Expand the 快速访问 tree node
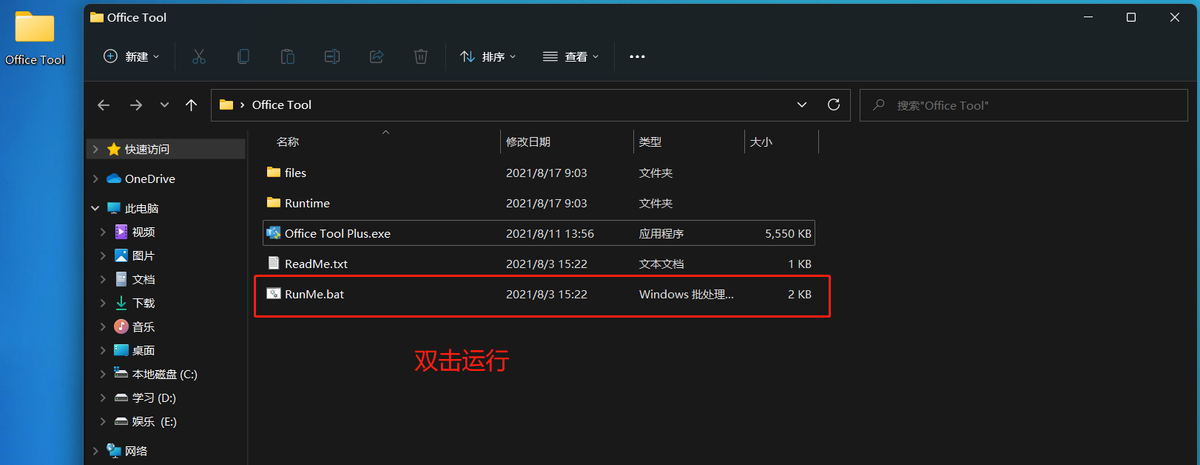1200x465 pixels. click(x=96, y=149)
